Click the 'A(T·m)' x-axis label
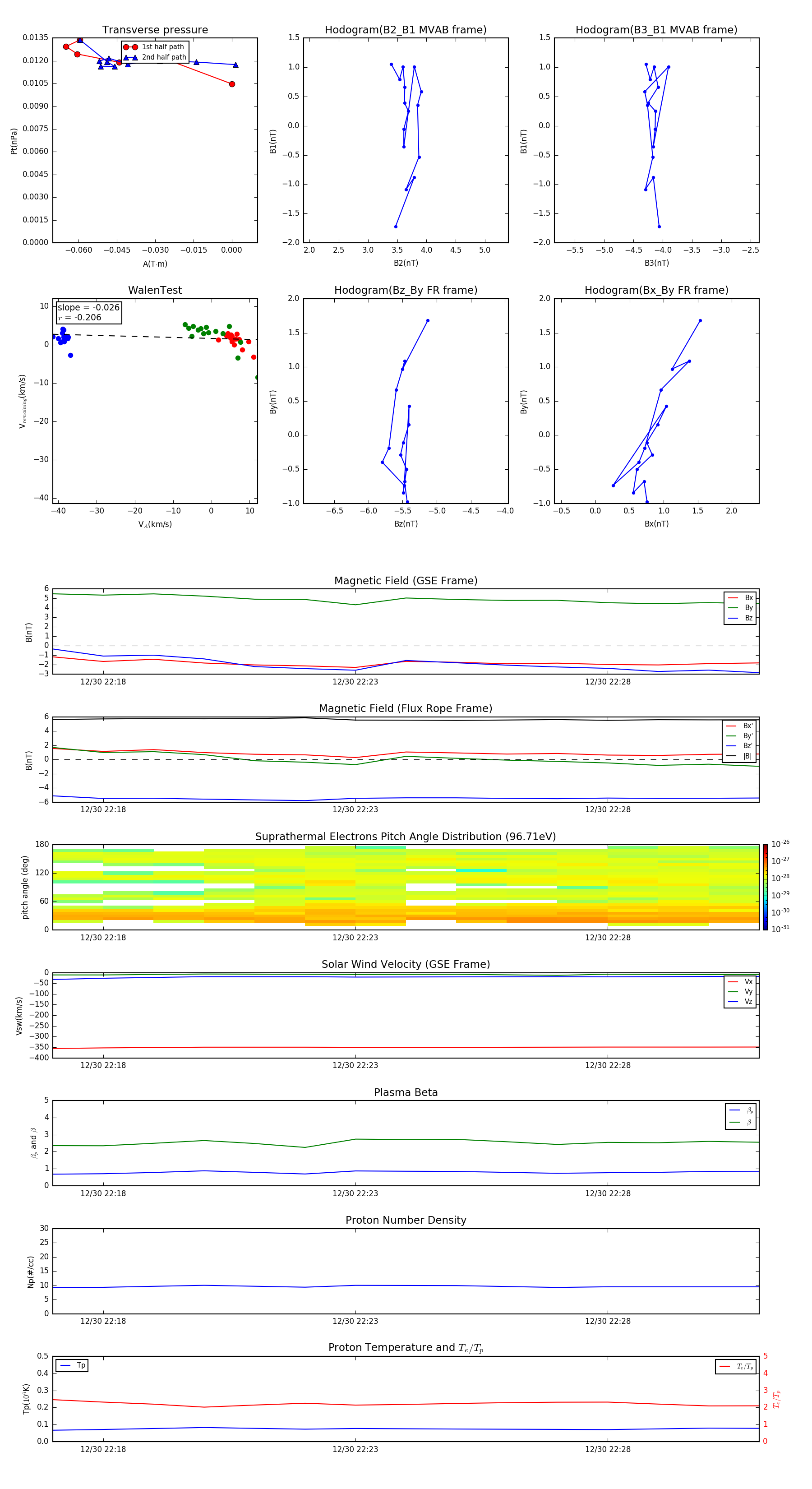812x1489 pixels. [x=155, y=264]
